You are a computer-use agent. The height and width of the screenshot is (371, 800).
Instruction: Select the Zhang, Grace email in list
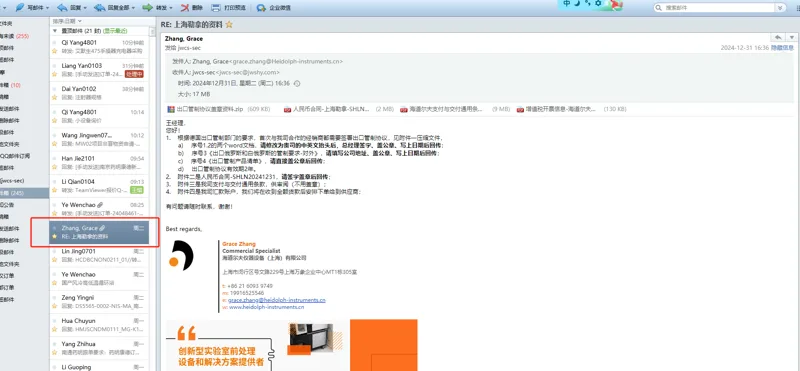tap(99, 232)
